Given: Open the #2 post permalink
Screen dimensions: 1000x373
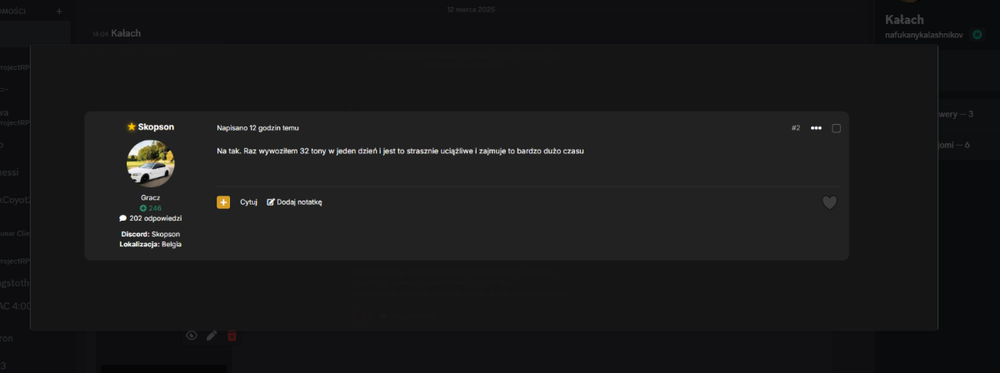Looking at the screenshot, I should [x=796, y=128].
